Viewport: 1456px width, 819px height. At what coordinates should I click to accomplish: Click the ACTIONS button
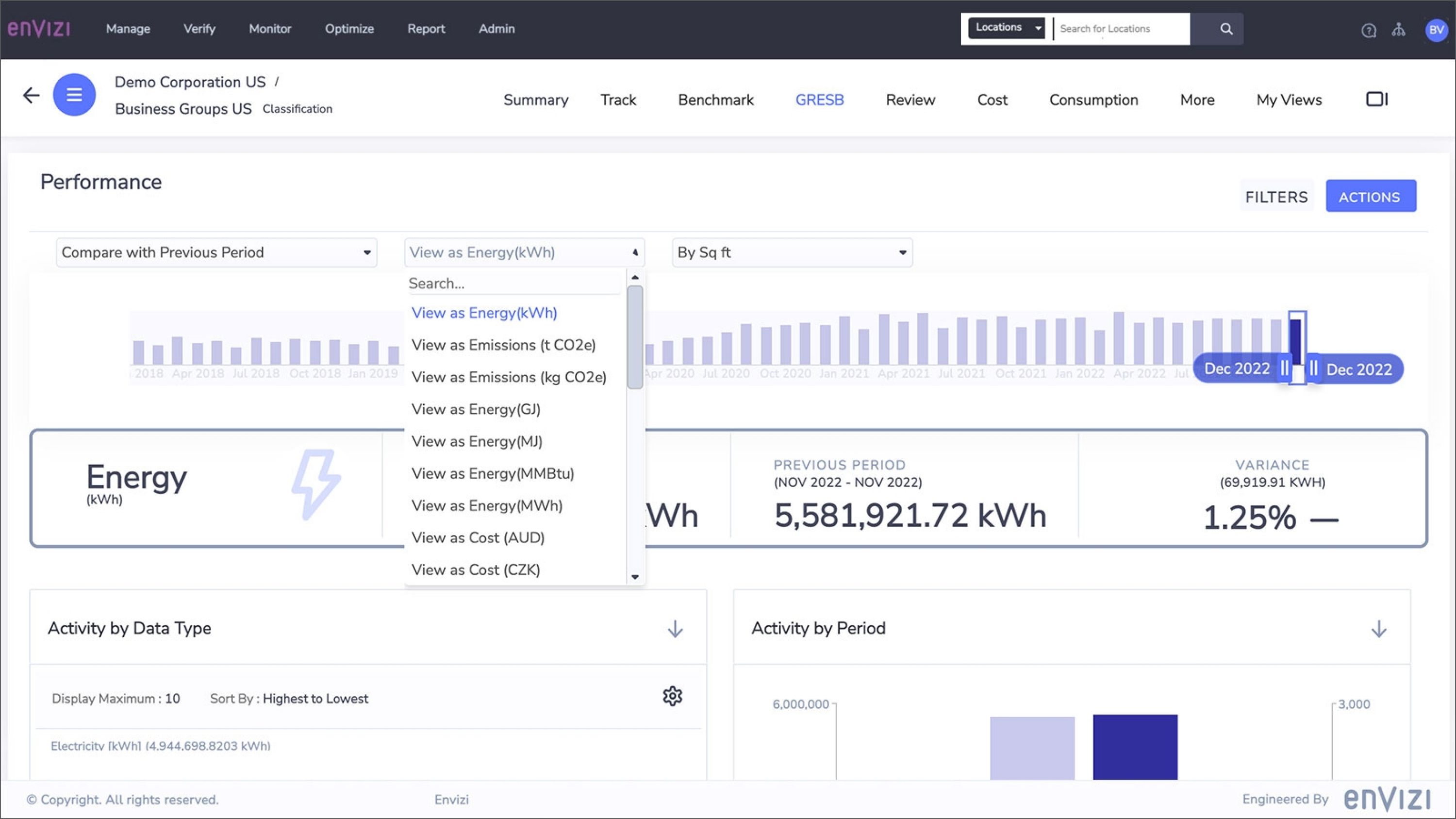pos(1371,197)
